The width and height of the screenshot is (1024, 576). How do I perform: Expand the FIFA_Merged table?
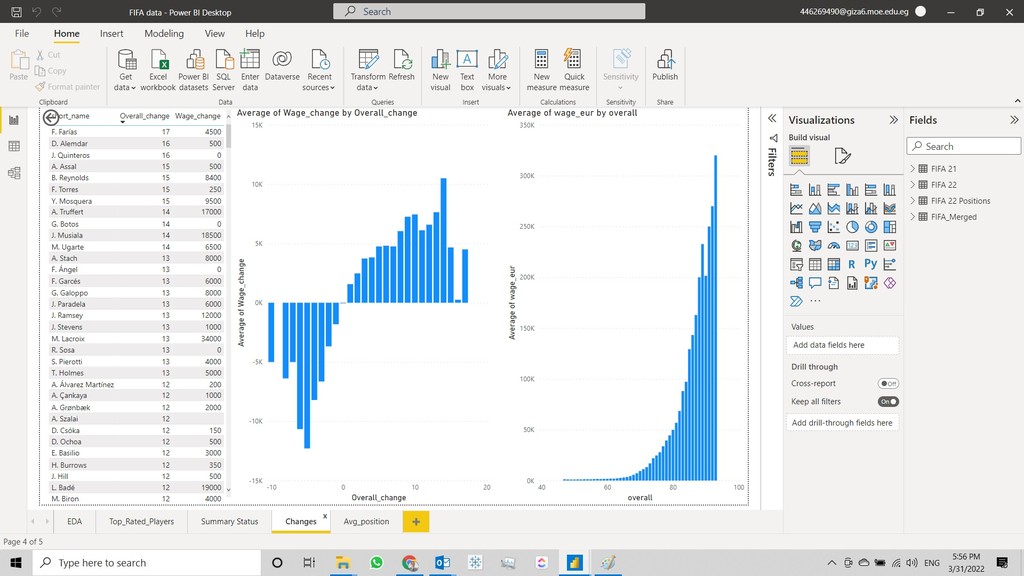click(912, 217)
